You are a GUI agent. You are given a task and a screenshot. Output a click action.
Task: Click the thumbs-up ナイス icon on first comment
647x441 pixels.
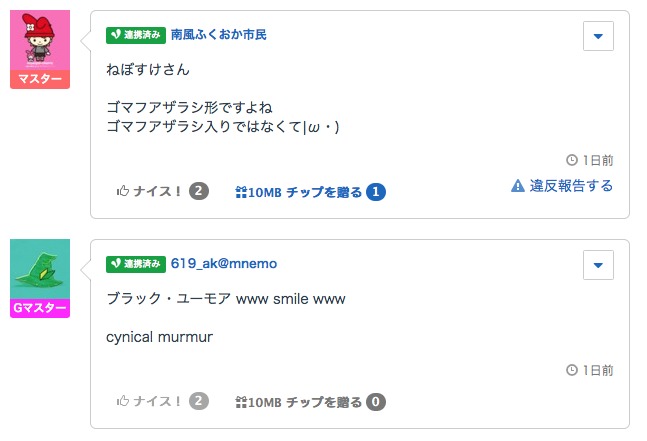point(124,191)
